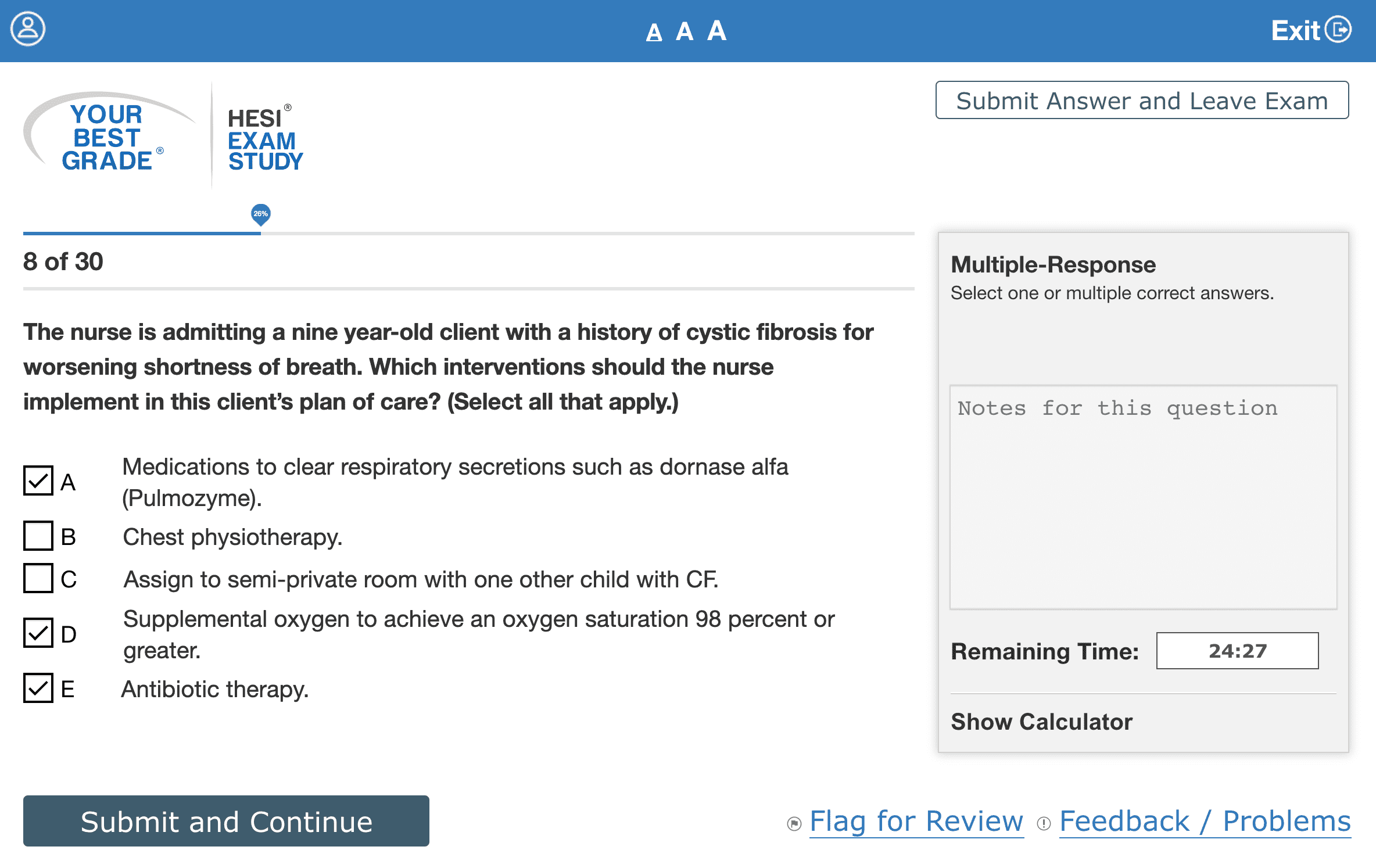The height and width of the screenshot is (868, 1376).
Task: Select the largest font size A
Action: click(716, 30)
